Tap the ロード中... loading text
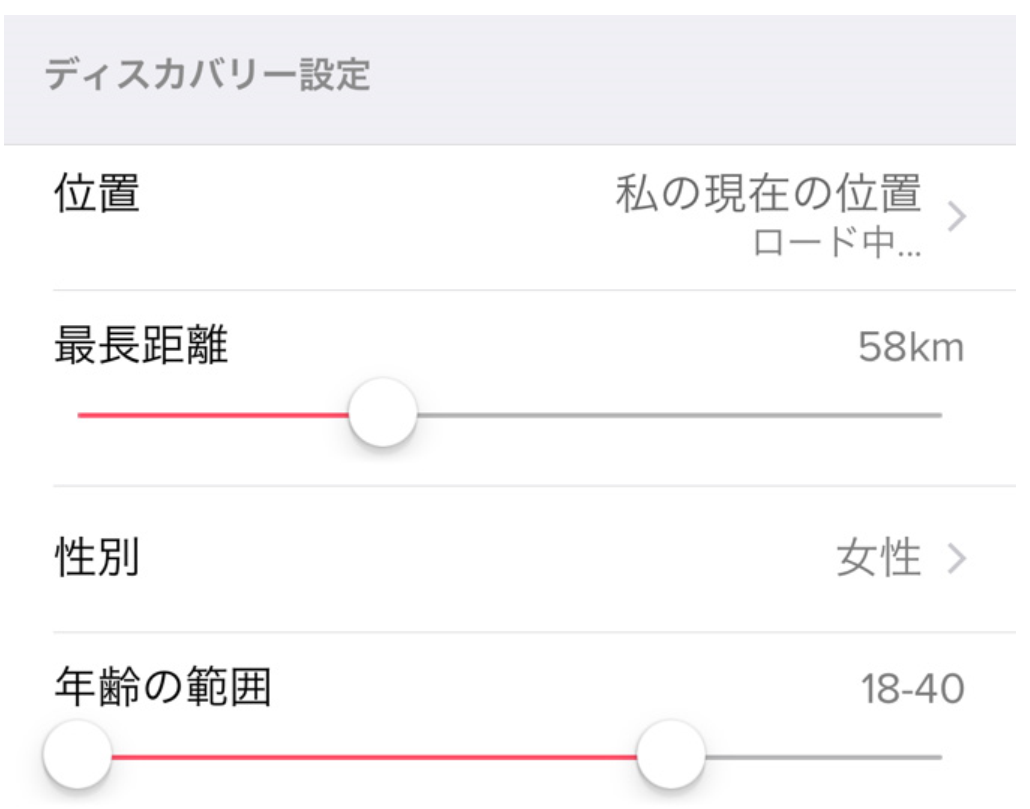The width and height of the screenshot is (1030, 809). (836, 245)
